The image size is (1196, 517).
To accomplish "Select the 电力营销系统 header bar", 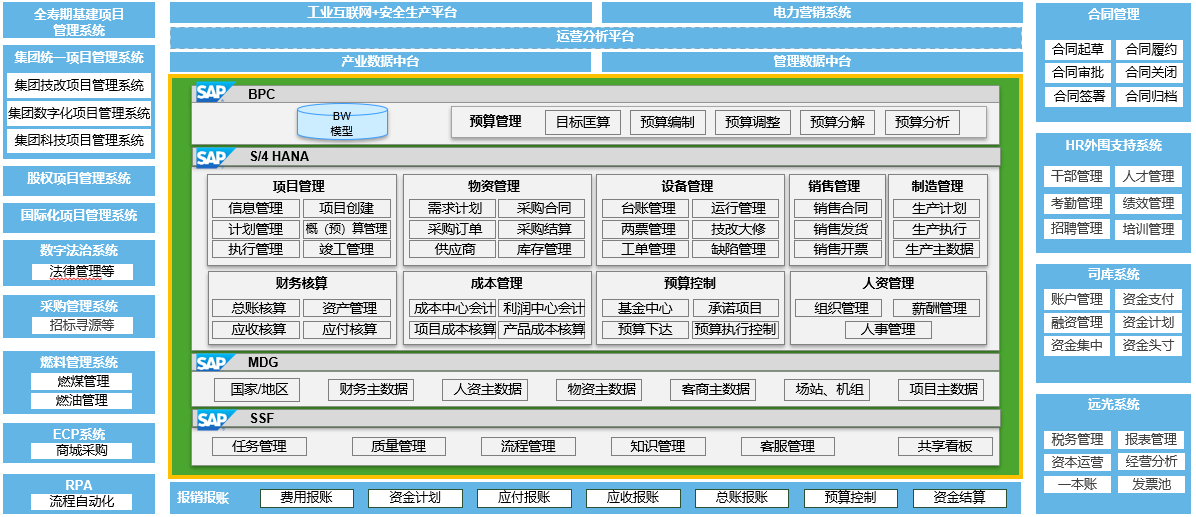I will [812, 12].
